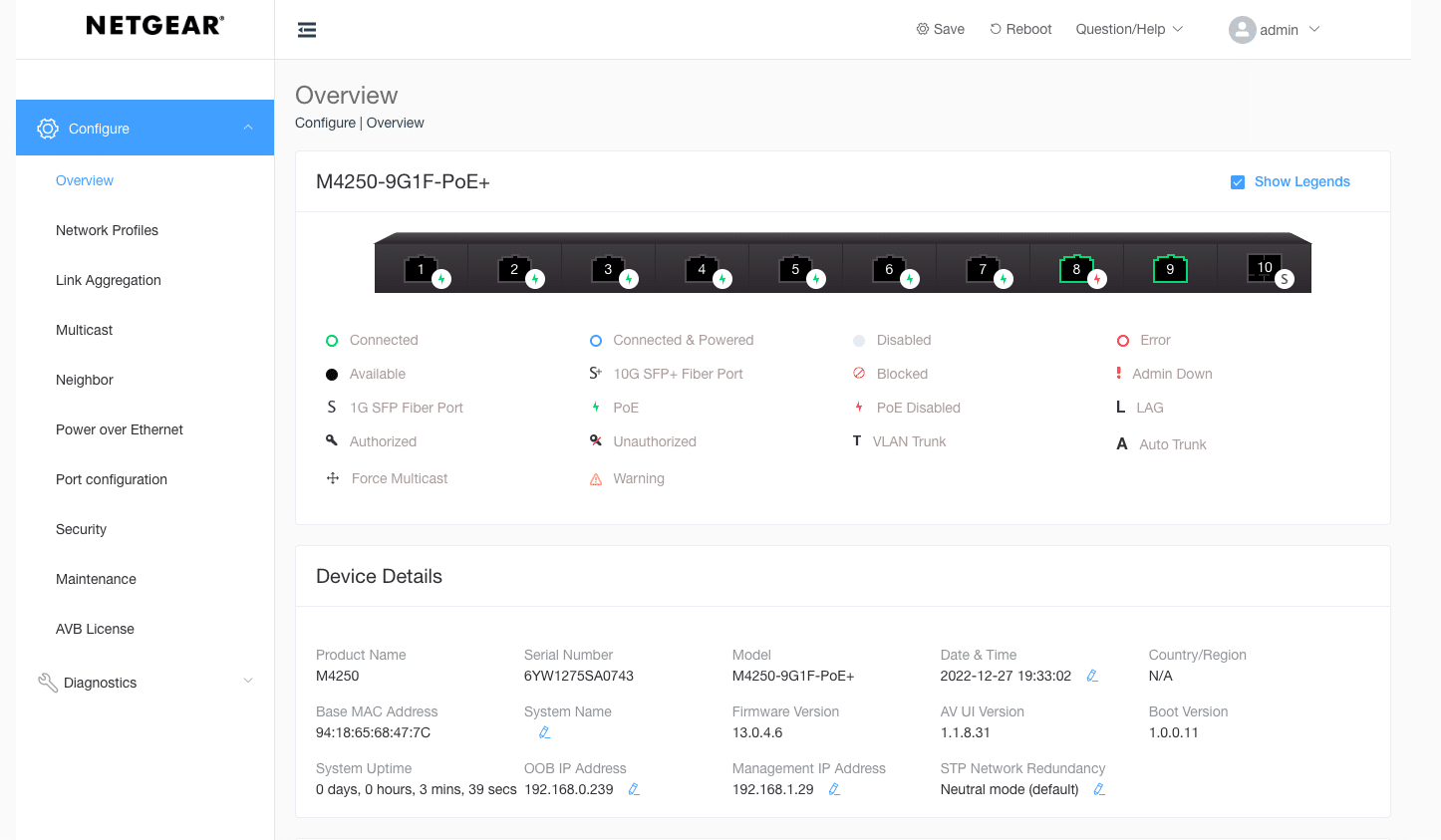Image resolution: width=1441 pixels, height=840 pixels.
Task: Click the Device Details heading
Action: click(x=379, y=576)
